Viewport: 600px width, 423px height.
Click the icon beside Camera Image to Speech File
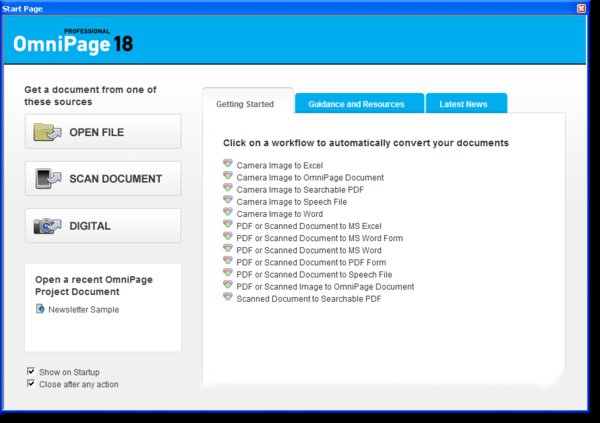[x=228, y=200]
